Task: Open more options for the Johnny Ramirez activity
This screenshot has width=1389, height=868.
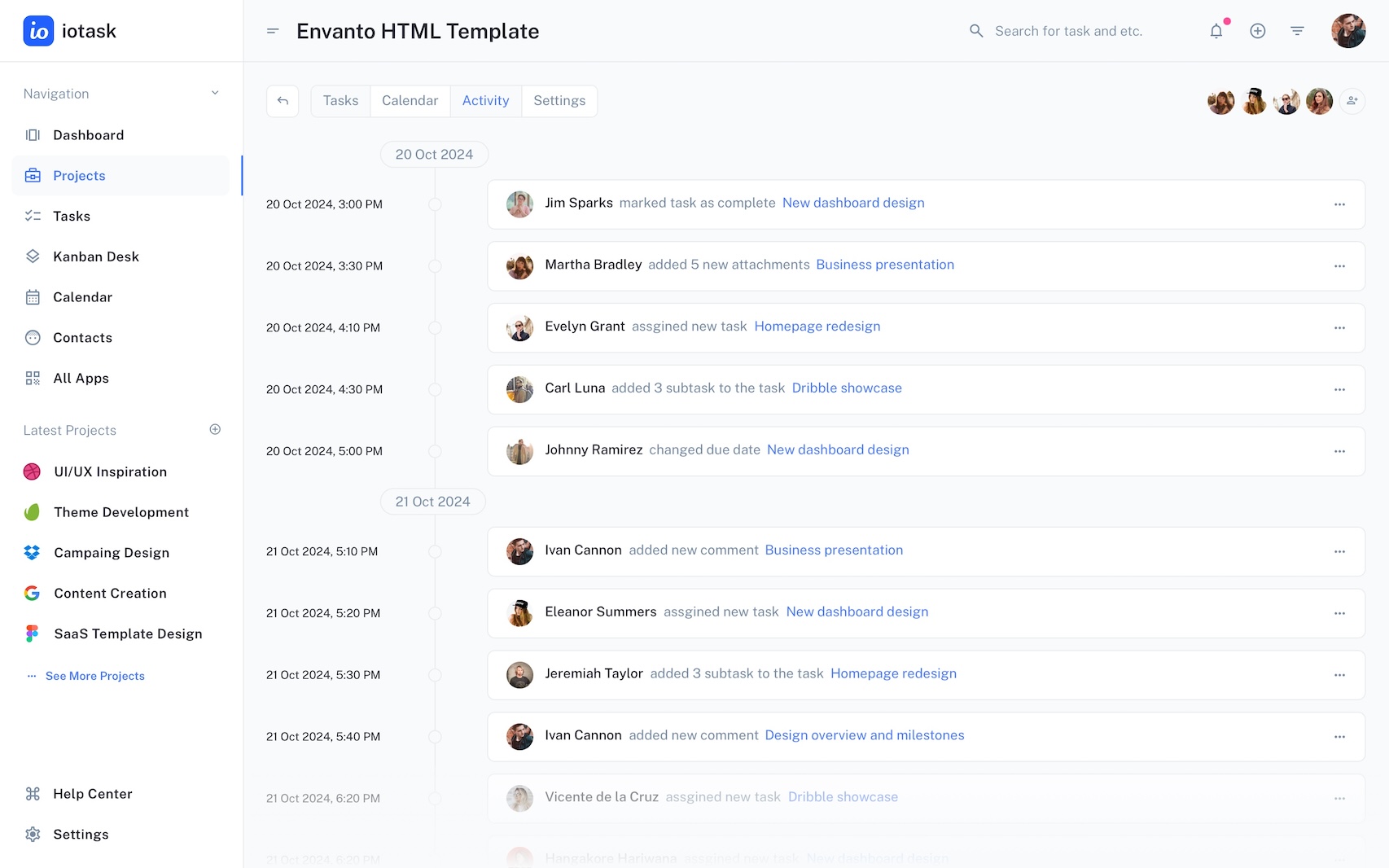Action: 1339,451
